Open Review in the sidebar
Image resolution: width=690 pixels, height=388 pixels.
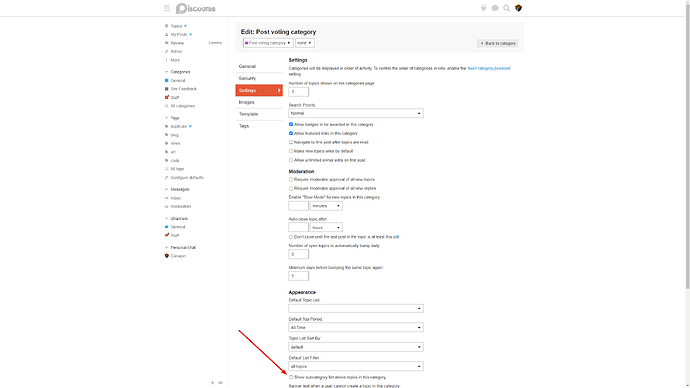click(177, 43)
